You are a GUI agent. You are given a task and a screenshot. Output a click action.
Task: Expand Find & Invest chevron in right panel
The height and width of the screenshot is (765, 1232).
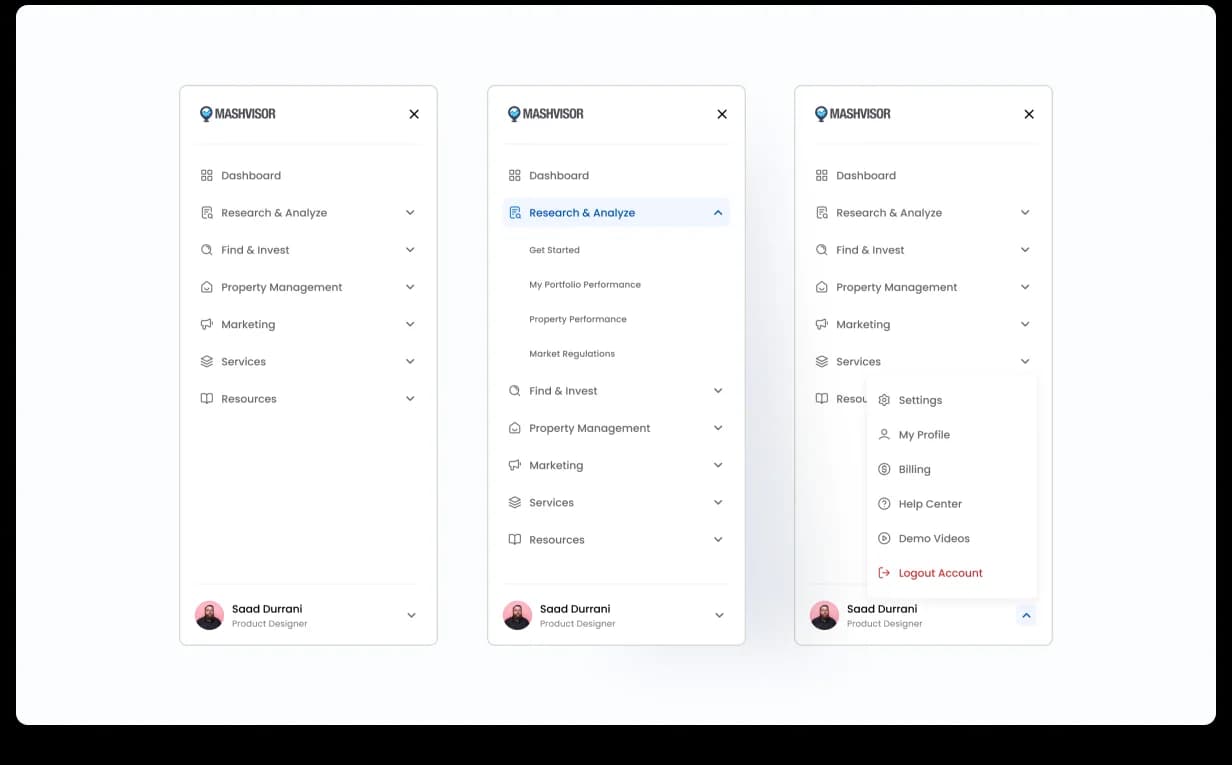(1025, 250)
